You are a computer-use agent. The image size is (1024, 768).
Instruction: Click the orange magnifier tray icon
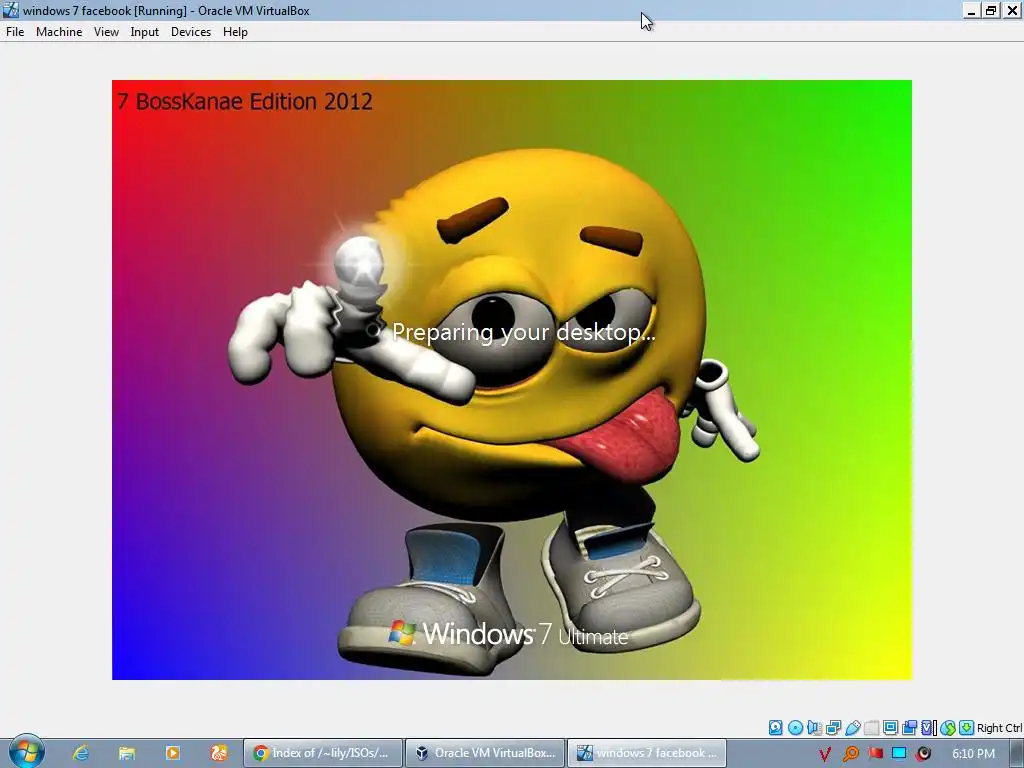click(850, 754)
